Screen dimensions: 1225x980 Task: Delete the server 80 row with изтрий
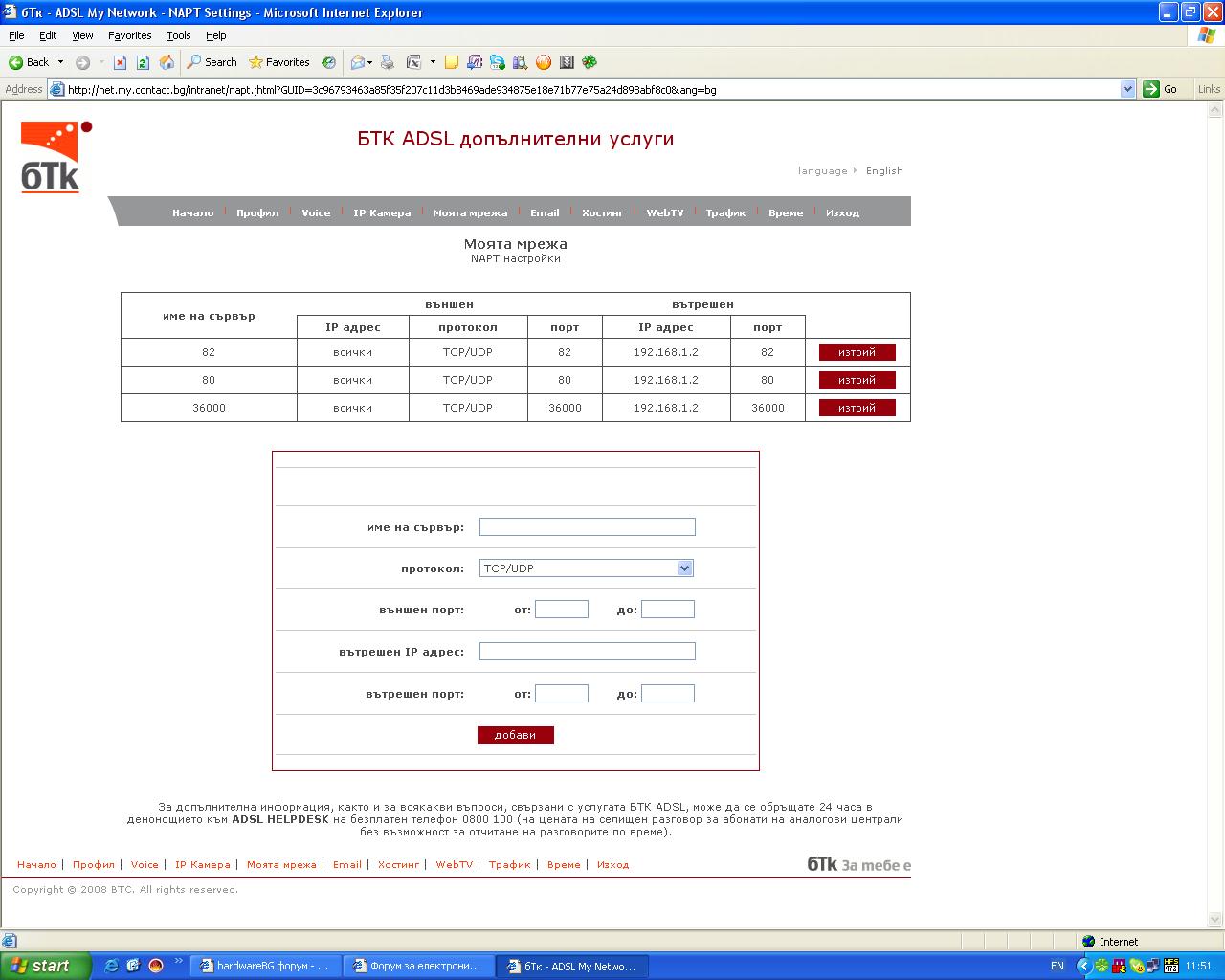click(x=857, y=380)
